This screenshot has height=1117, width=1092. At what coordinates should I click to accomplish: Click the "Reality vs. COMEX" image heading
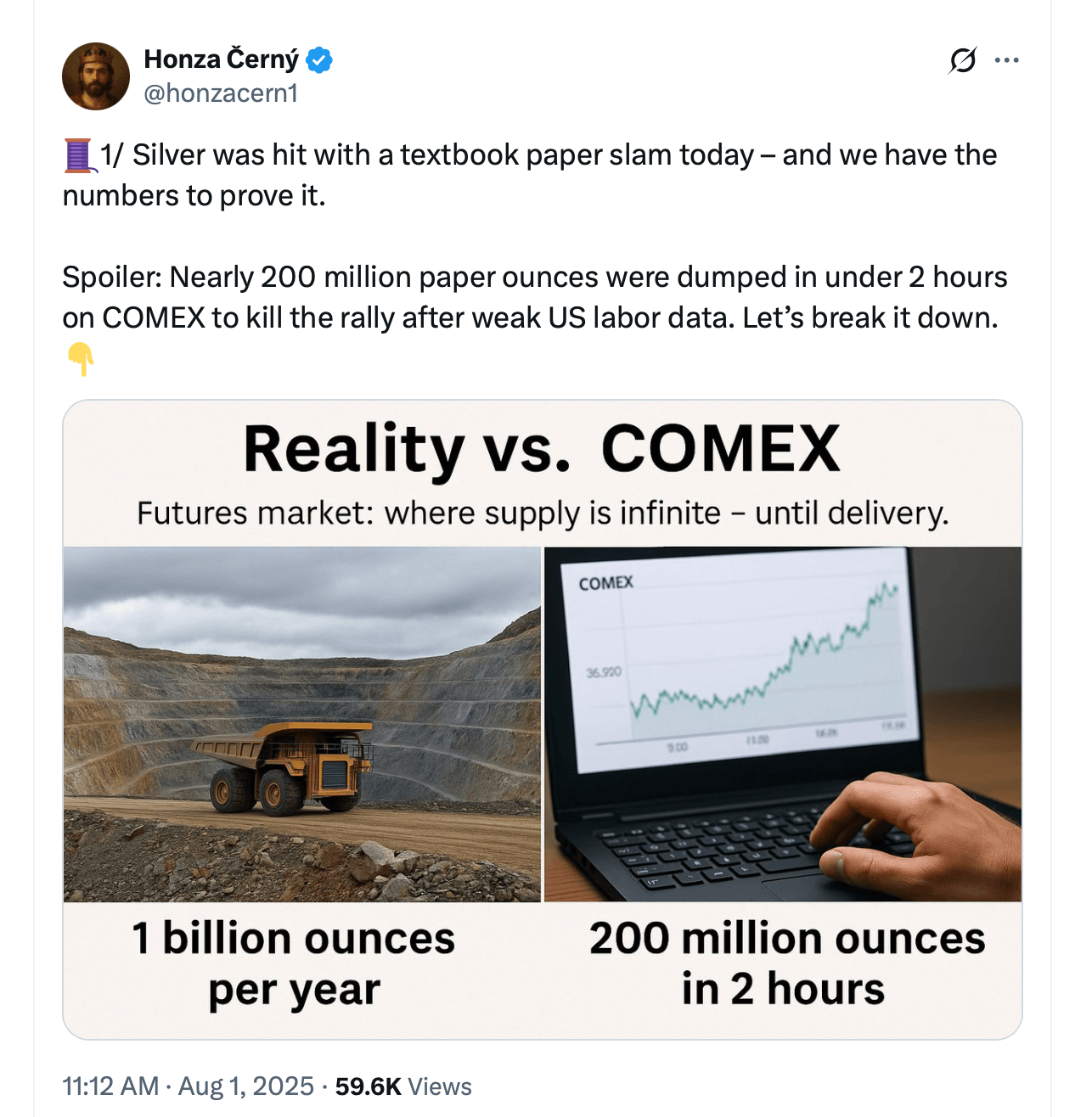[x=542, y=448]
